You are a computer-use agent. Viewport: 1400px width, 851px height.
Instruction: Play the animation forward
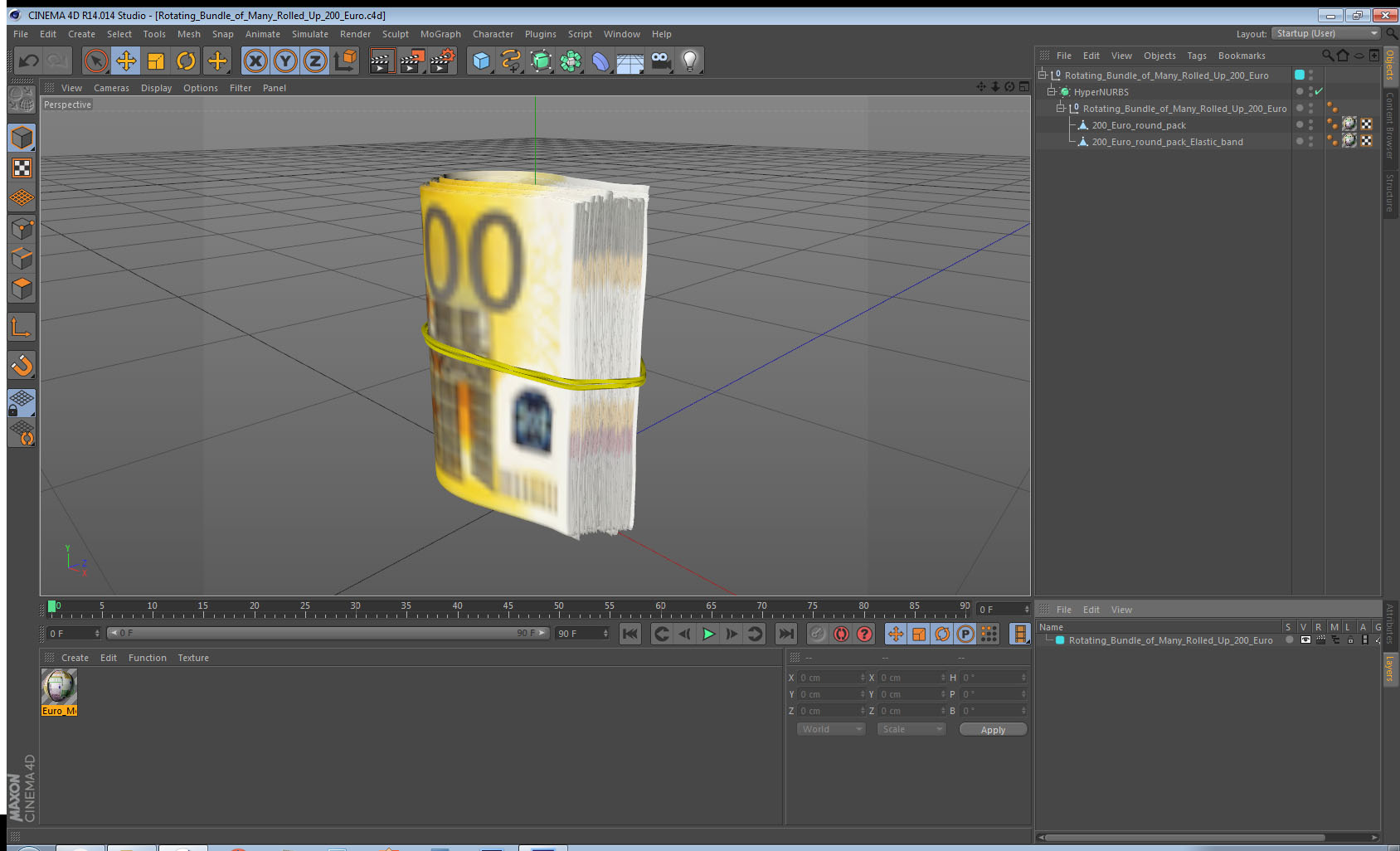point(708,634)
